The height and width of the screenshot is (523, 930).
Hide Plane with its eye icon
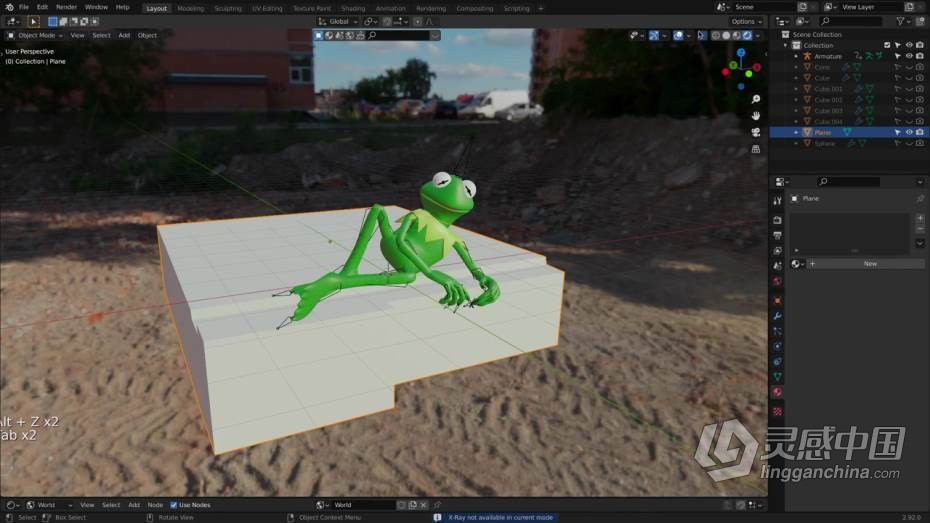(909, 132)
